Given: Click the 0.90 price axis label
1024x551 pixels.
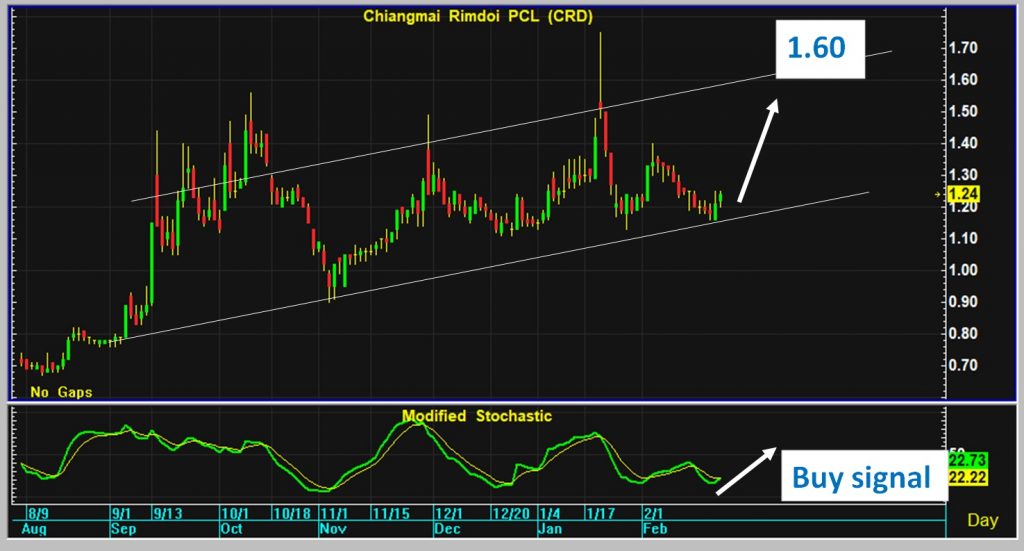Looking at the screenshot, I should click(x=963, y=302).
